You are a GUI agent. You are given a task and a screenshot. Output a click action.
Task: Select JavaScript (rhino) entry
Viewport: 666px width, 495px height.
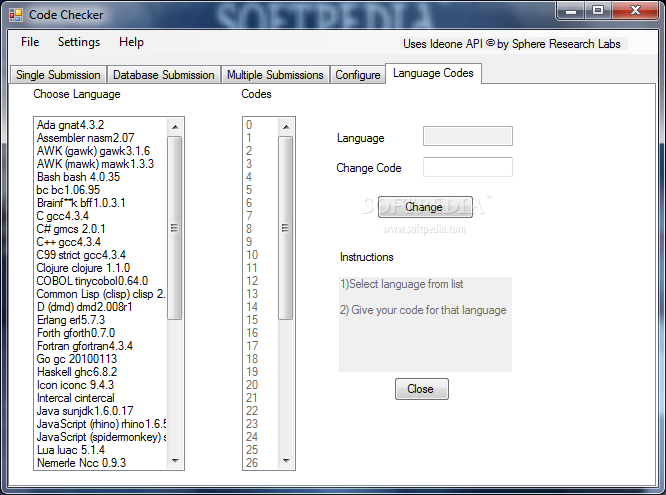101,424
